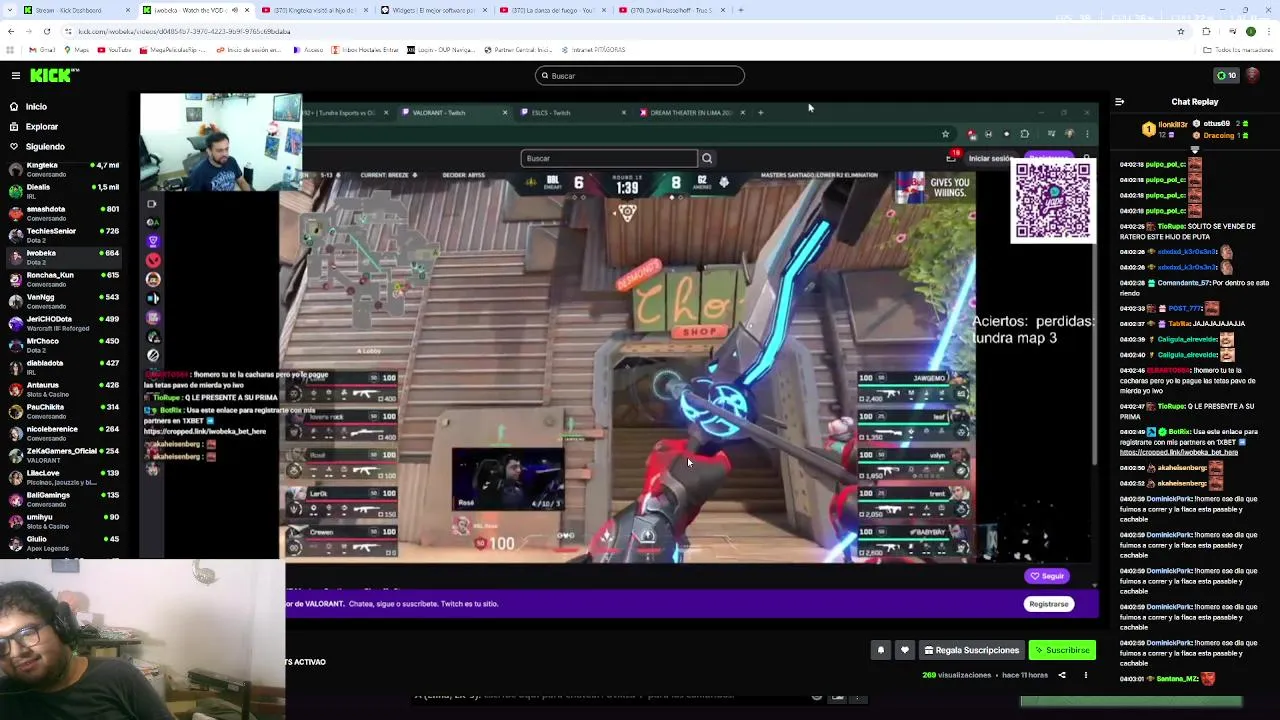Open Siguiendo in Kick sidebar

coord(45,147)
